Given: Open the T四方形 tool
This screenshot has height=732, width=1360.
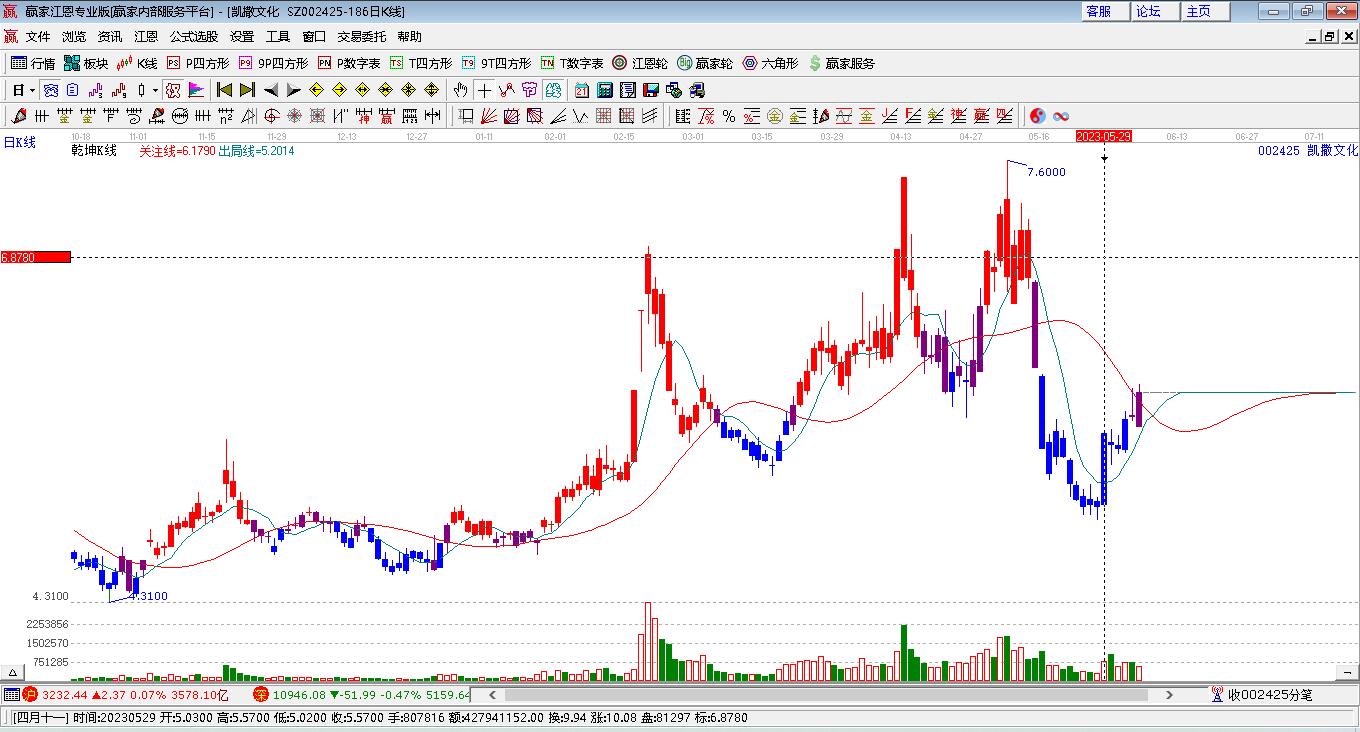Looking at the screenshot, I should click(x=421, y=63).
